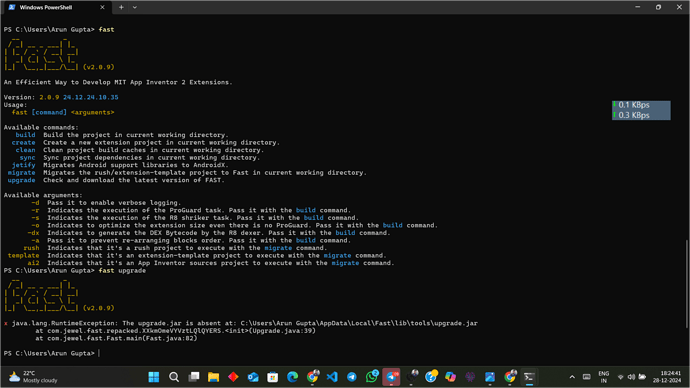
Task: Open WhatsApp from the taskbar
Action: click(372, 377)
